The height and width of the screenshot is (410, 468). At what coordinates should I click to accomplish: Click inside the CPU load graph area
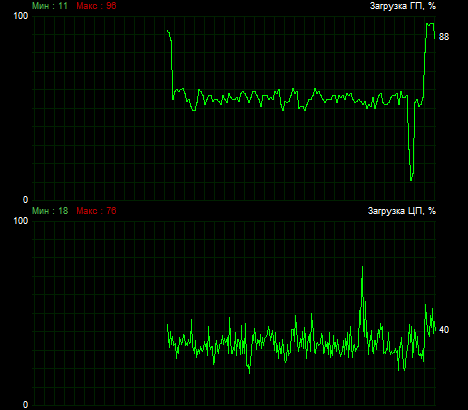pyautogui.click(x=235, y=313)
